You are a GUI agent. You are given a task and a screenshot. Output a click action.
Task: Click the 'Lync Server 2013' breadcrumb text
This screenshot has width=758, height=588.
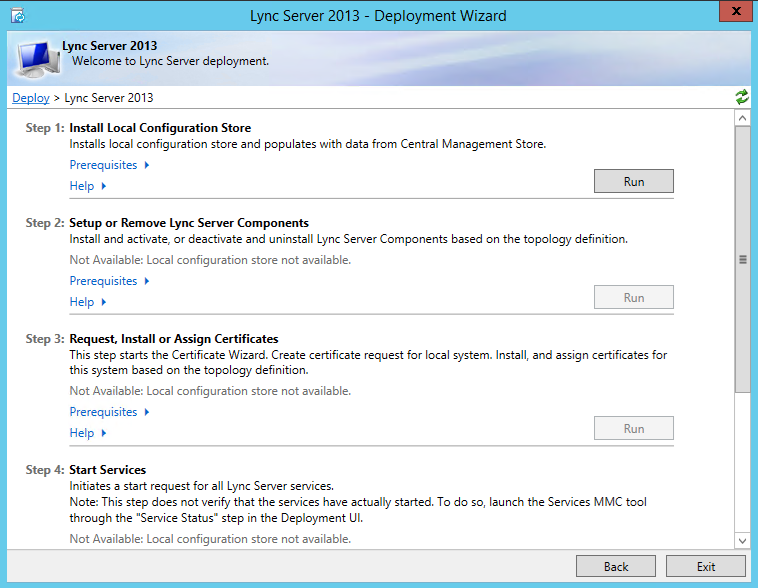coord(109,98)
